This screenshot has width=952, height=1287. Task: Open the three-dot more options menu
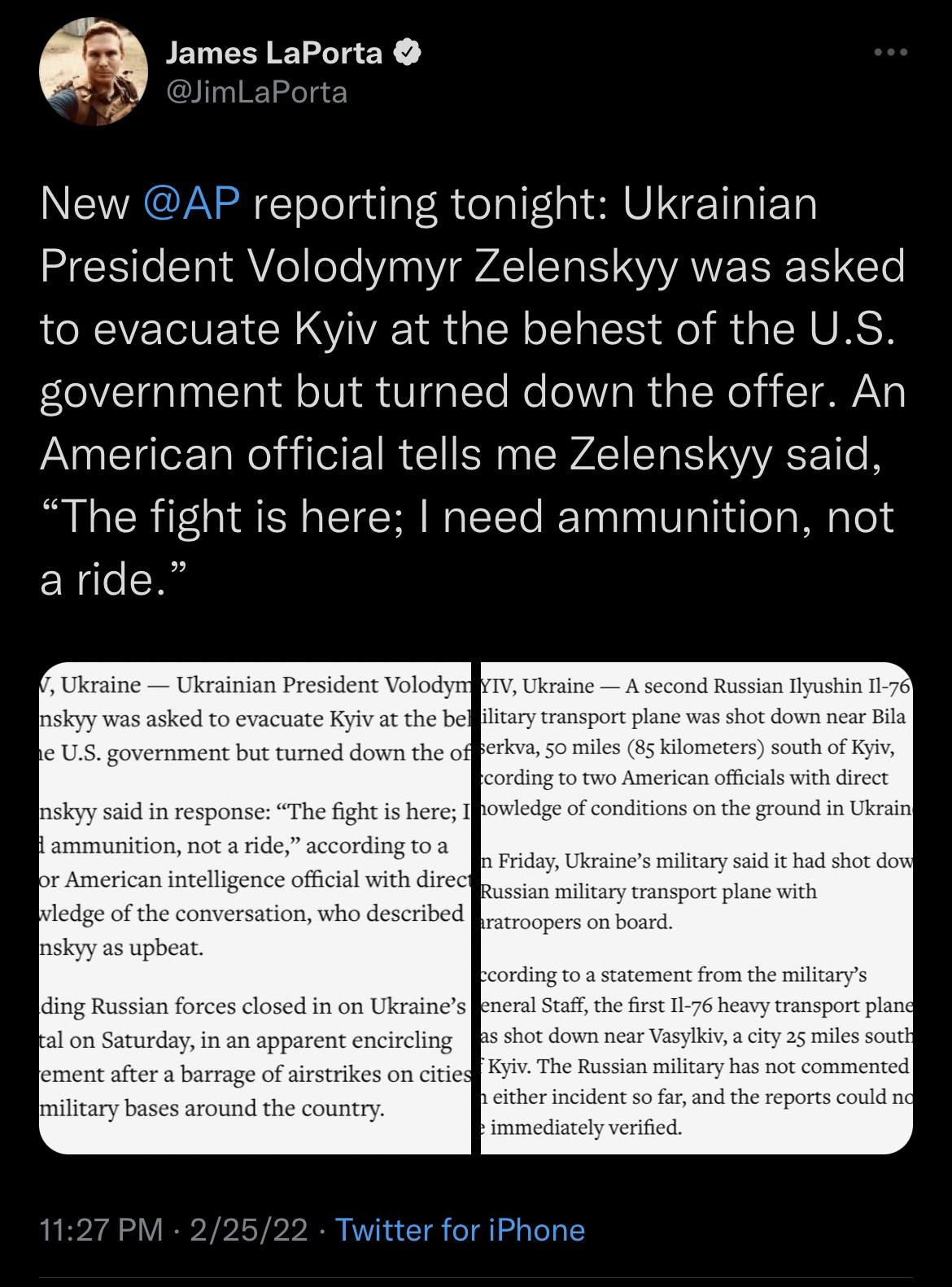click(890, 54)
